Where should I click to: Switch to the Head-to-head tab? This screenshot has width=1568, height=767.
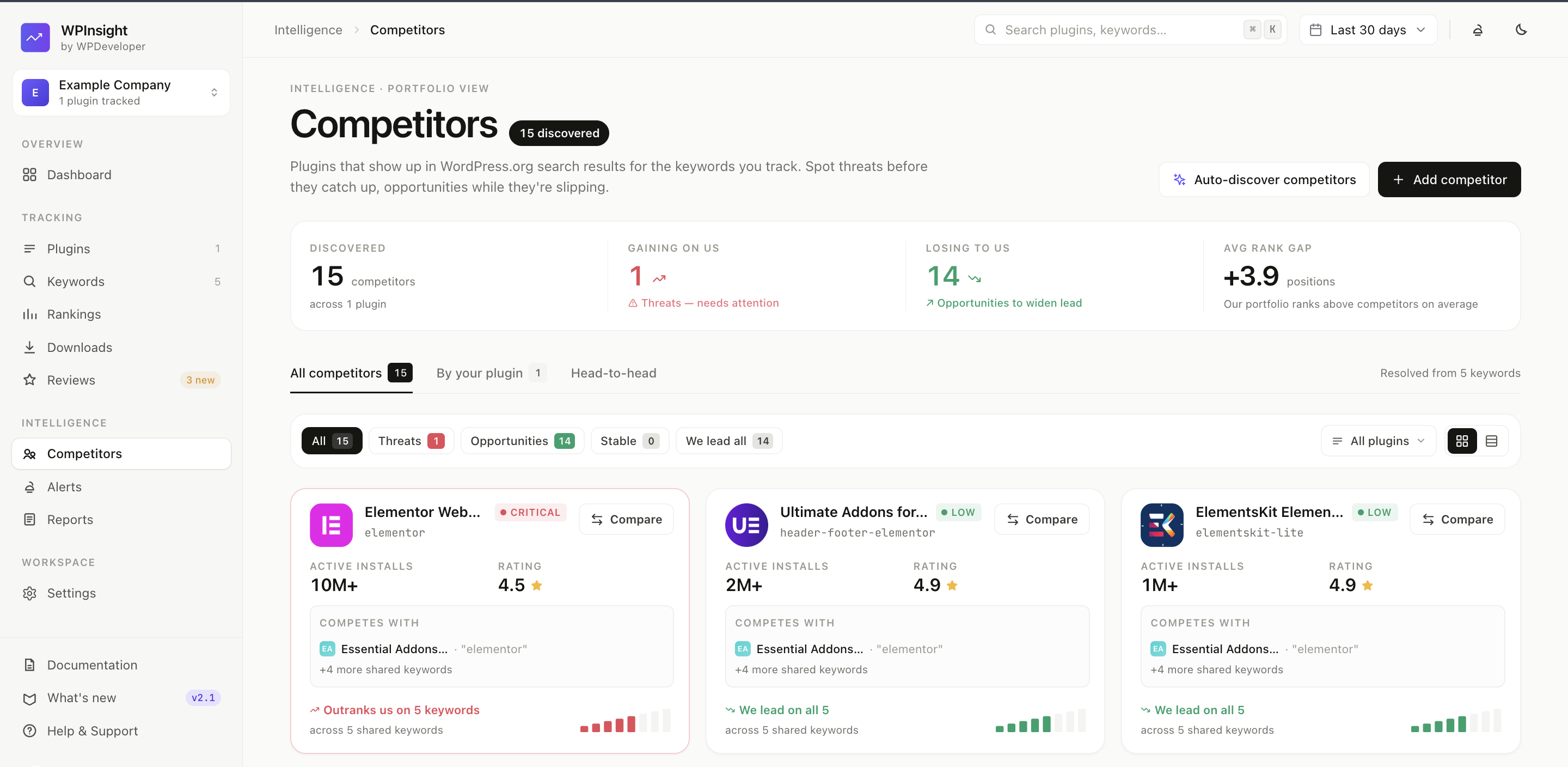point(613,373)
